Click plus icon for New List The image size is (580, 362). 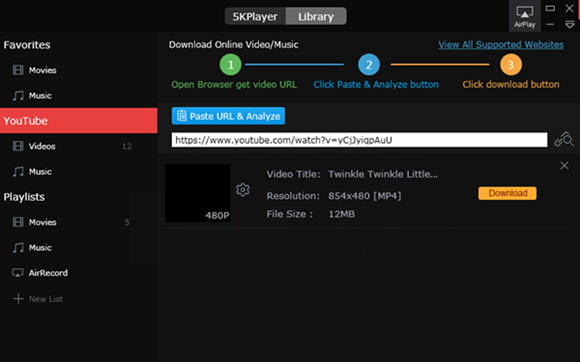(18, 299)
